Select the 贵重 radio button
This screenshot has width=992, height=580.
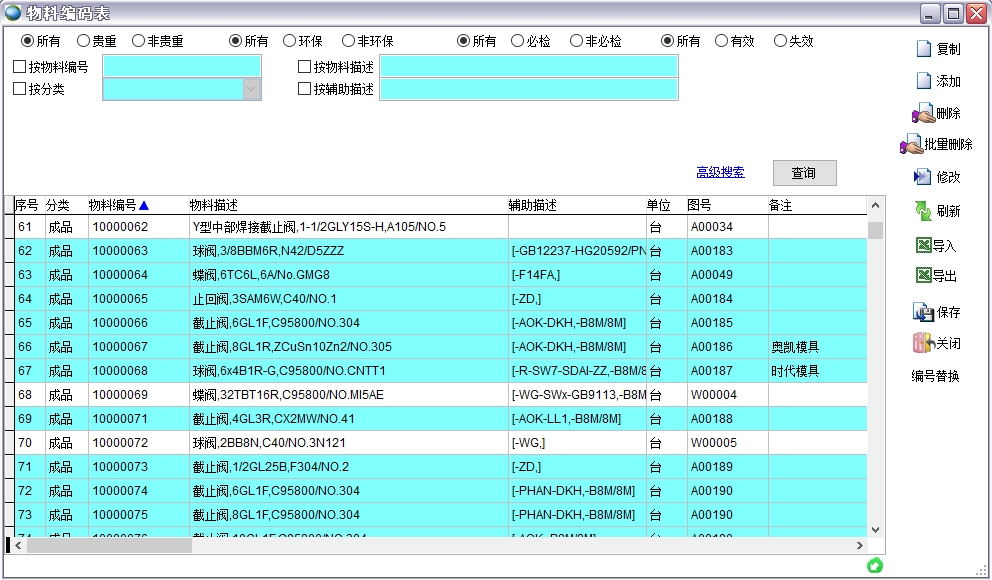coord(83,41)
